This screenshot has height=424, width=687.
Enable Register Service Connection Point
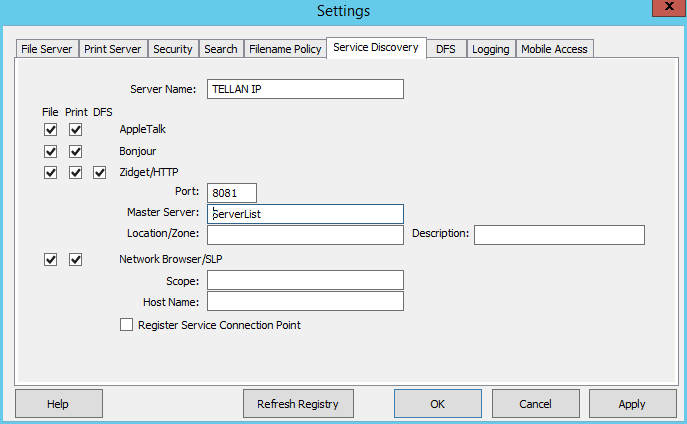(x=126, y=325)
